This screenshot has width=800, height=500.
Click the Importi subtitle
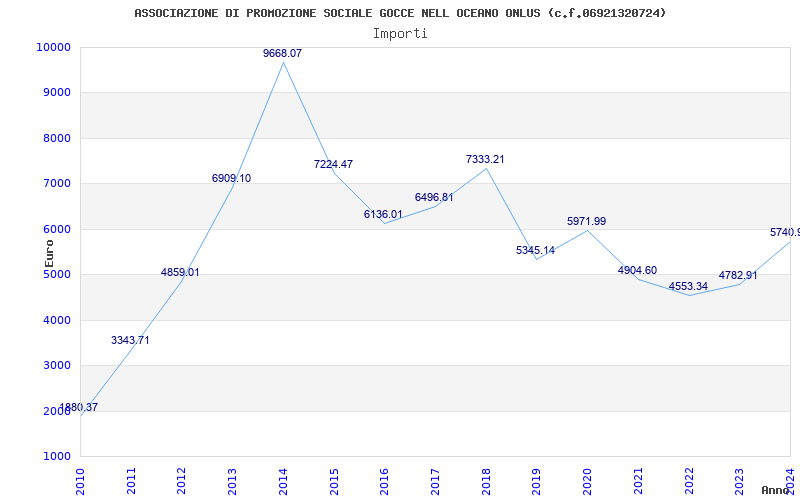400,34
